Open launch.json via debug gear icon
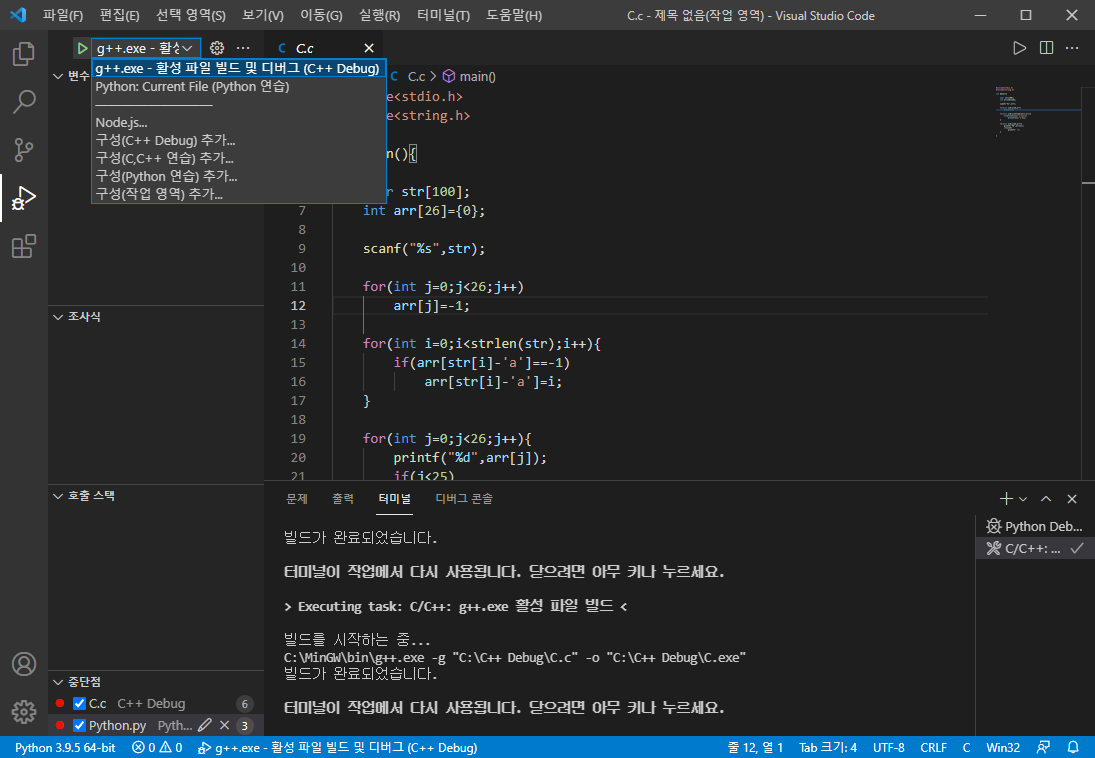Image resolution: width=1095 pixels, height=758 pixels. [x=217, y=48]
